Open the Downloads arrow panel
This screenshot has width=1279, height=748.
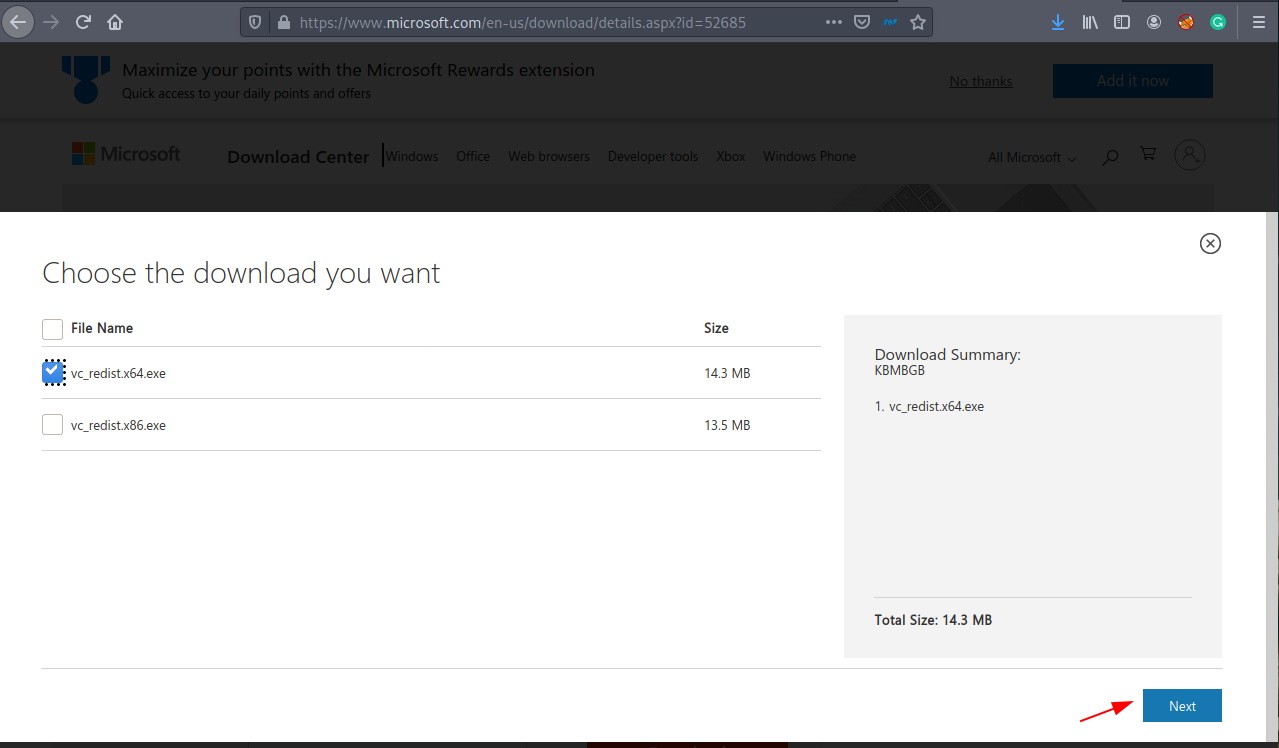1058,22
